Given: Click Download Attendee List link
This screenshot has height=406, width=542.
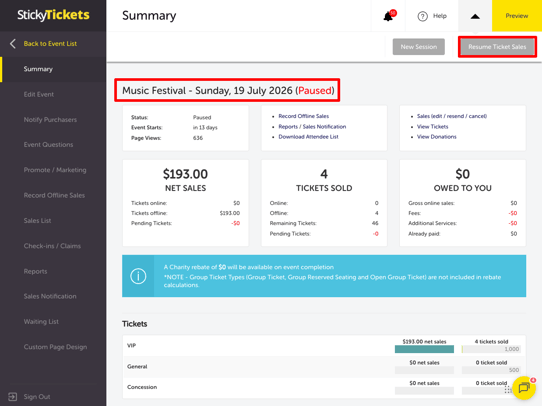Looking at the screenshot, I should click(x=308, y=137).
